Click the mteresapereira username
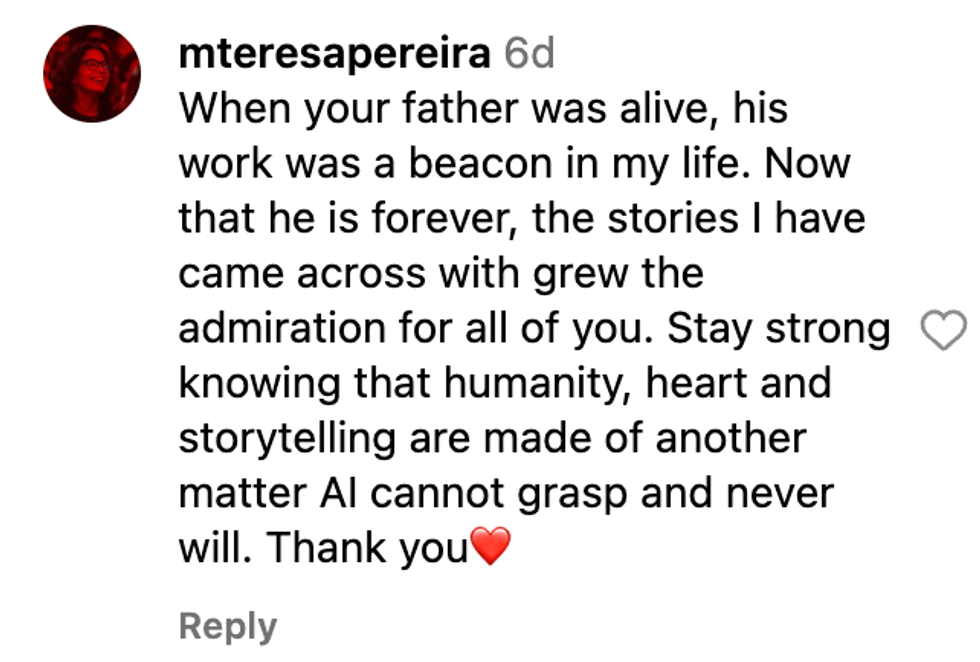This screenshot has height=662, width=980. [334, 55]
